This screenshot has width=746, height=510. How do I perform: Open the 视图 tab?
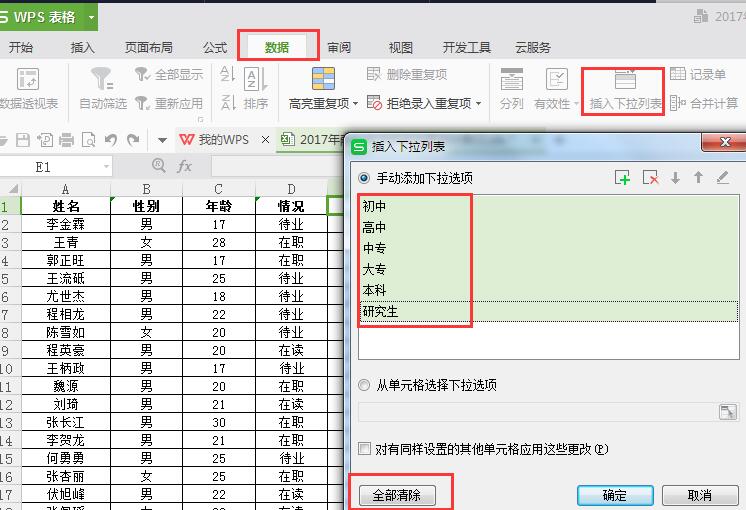pos(401,48)
